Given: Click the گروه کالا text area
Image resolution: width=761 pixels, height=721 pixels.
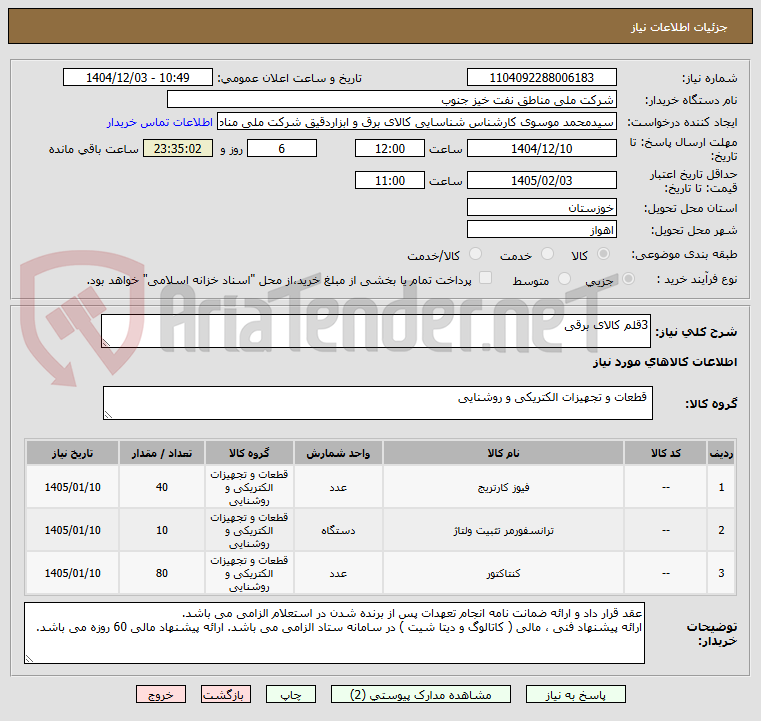Looking at the screenshot, I should [378, 403].
